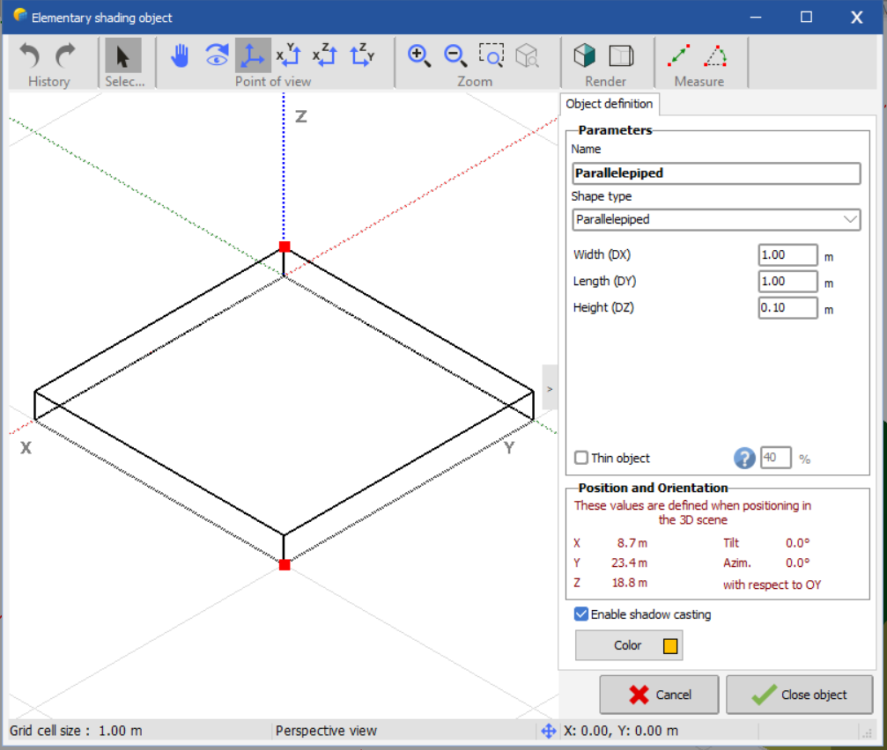Open the Shape type dropdown
Image resolution: width=887 pixels, height=750 pixels.
coord(716,219)
